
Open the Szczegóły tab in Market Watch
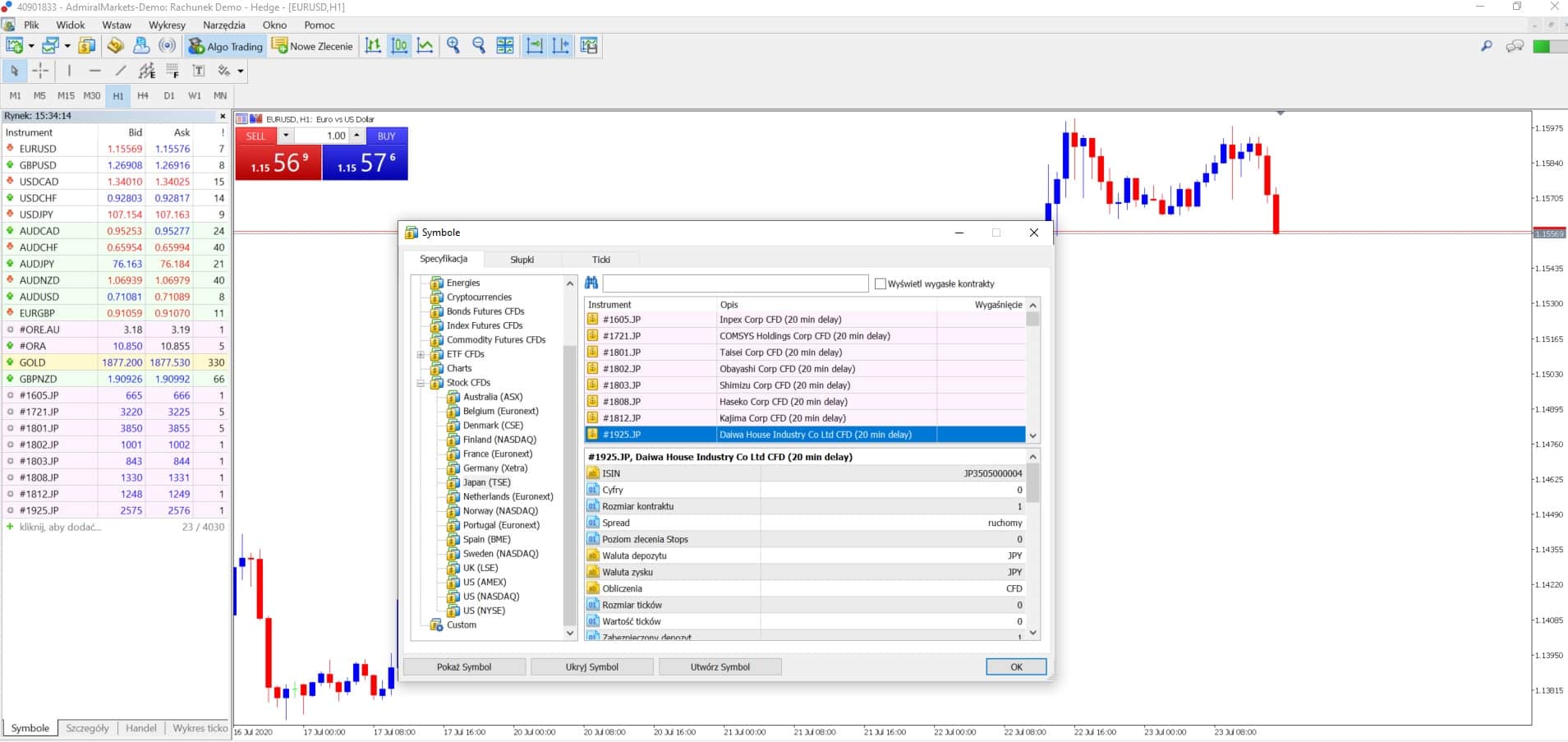pyautogui.click(x=87, y=728)
